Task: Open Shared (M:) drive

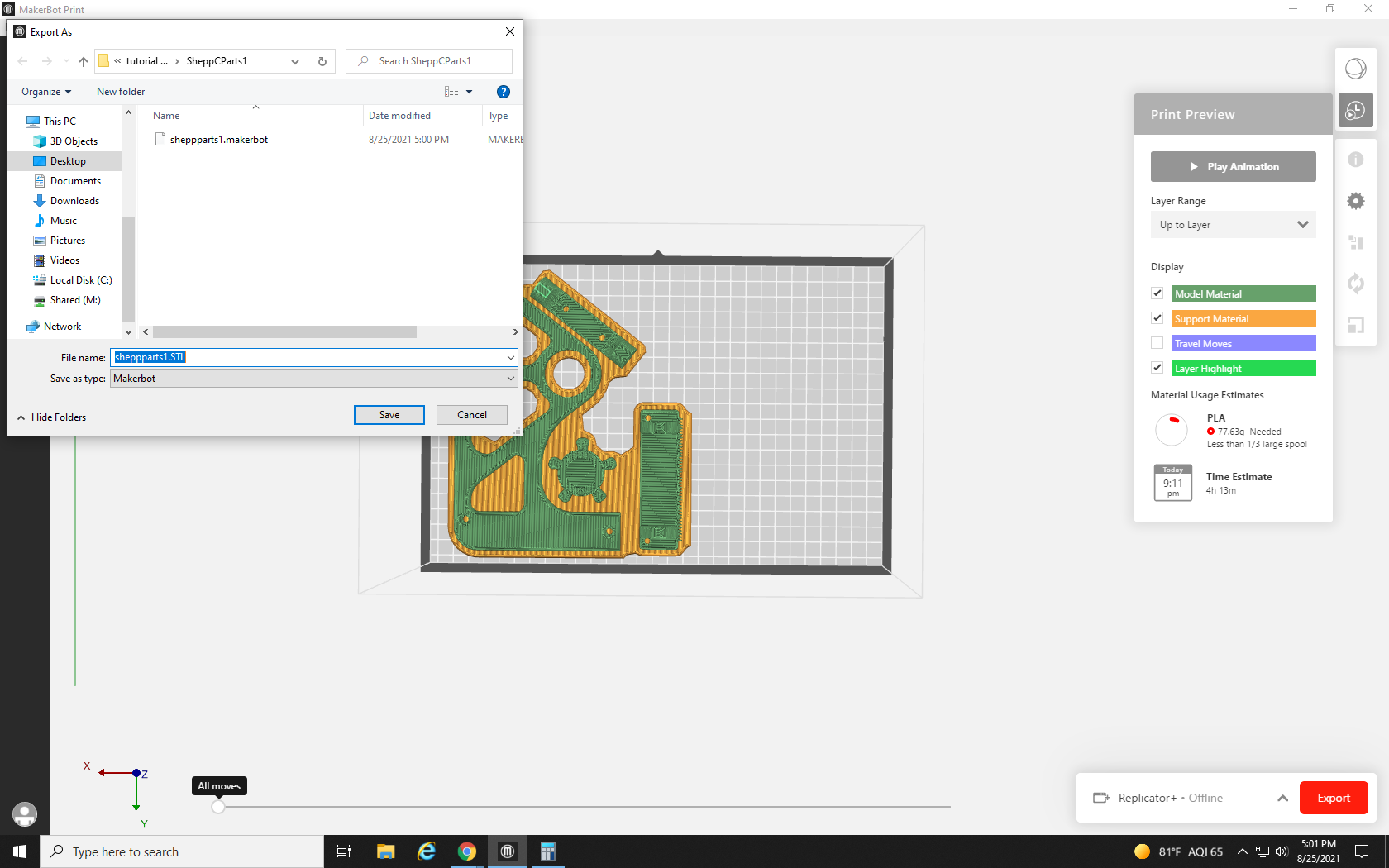Action: pyautogui.click(x=75, y=300)
